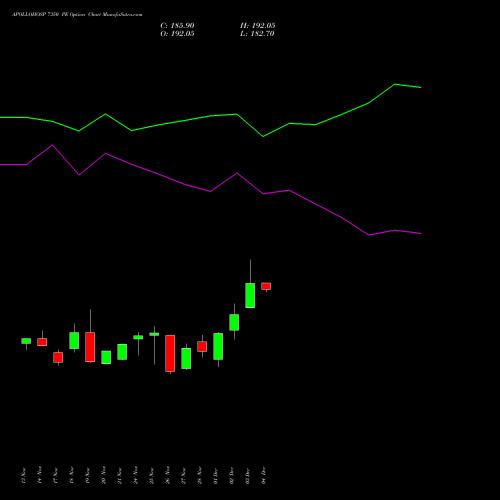This screenshot has width=500, height=500.
Task: Click the 21 Nov date label
Action: click(120, 475)
